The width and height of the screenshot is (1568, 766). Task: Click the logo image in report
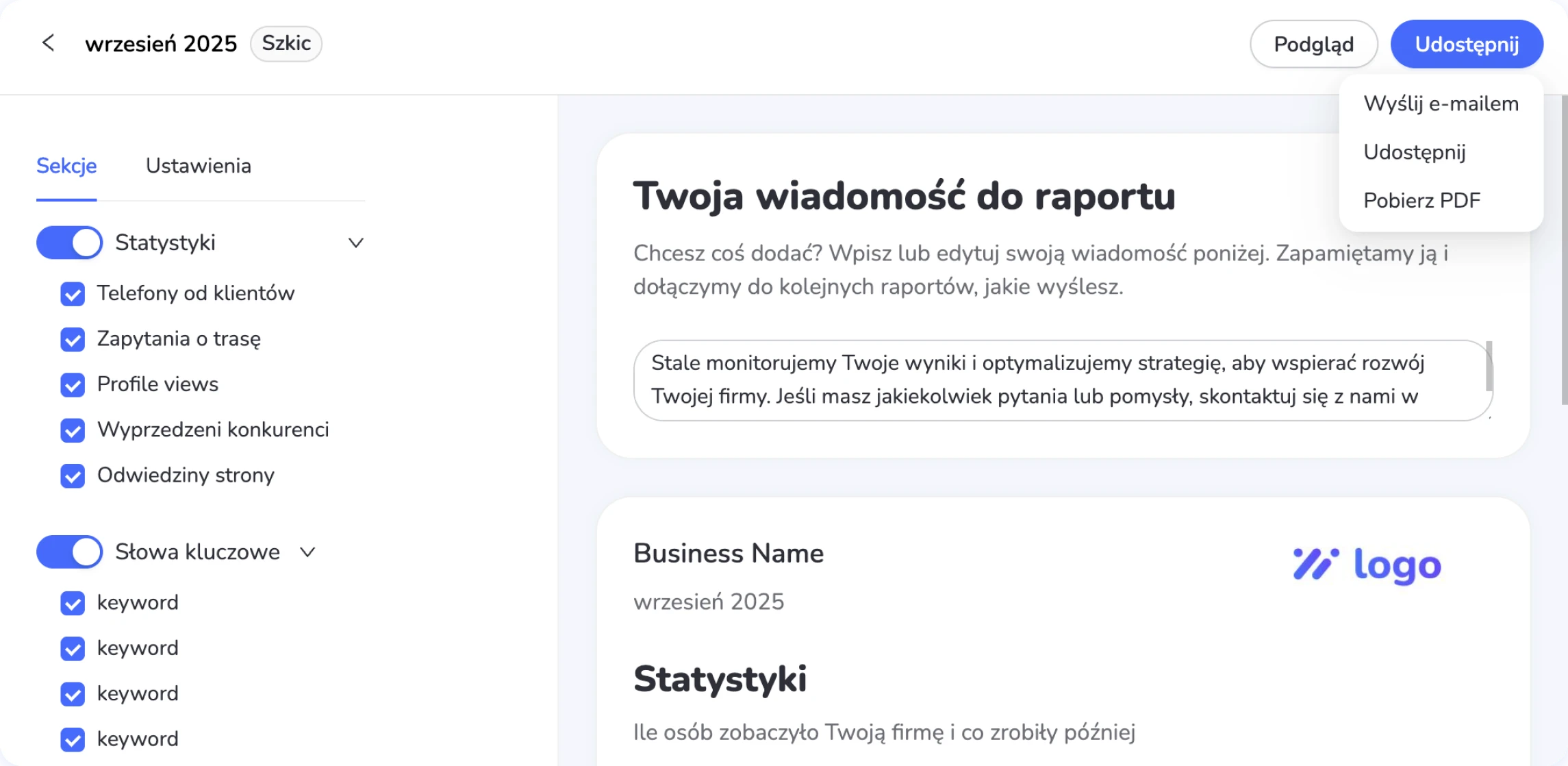point(1367,565)
